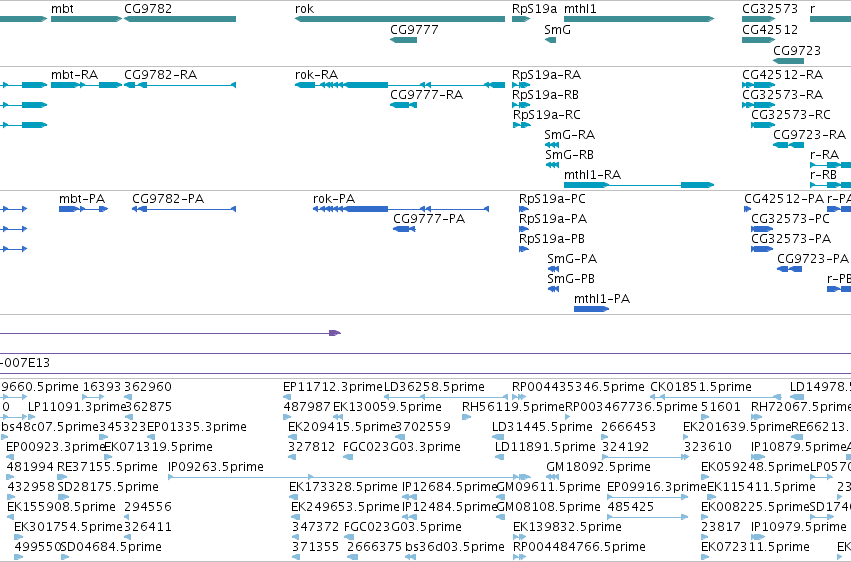Click protein RpS19a-PB
The width and height of the screenshot is (851, 562).
pos(524,249)
